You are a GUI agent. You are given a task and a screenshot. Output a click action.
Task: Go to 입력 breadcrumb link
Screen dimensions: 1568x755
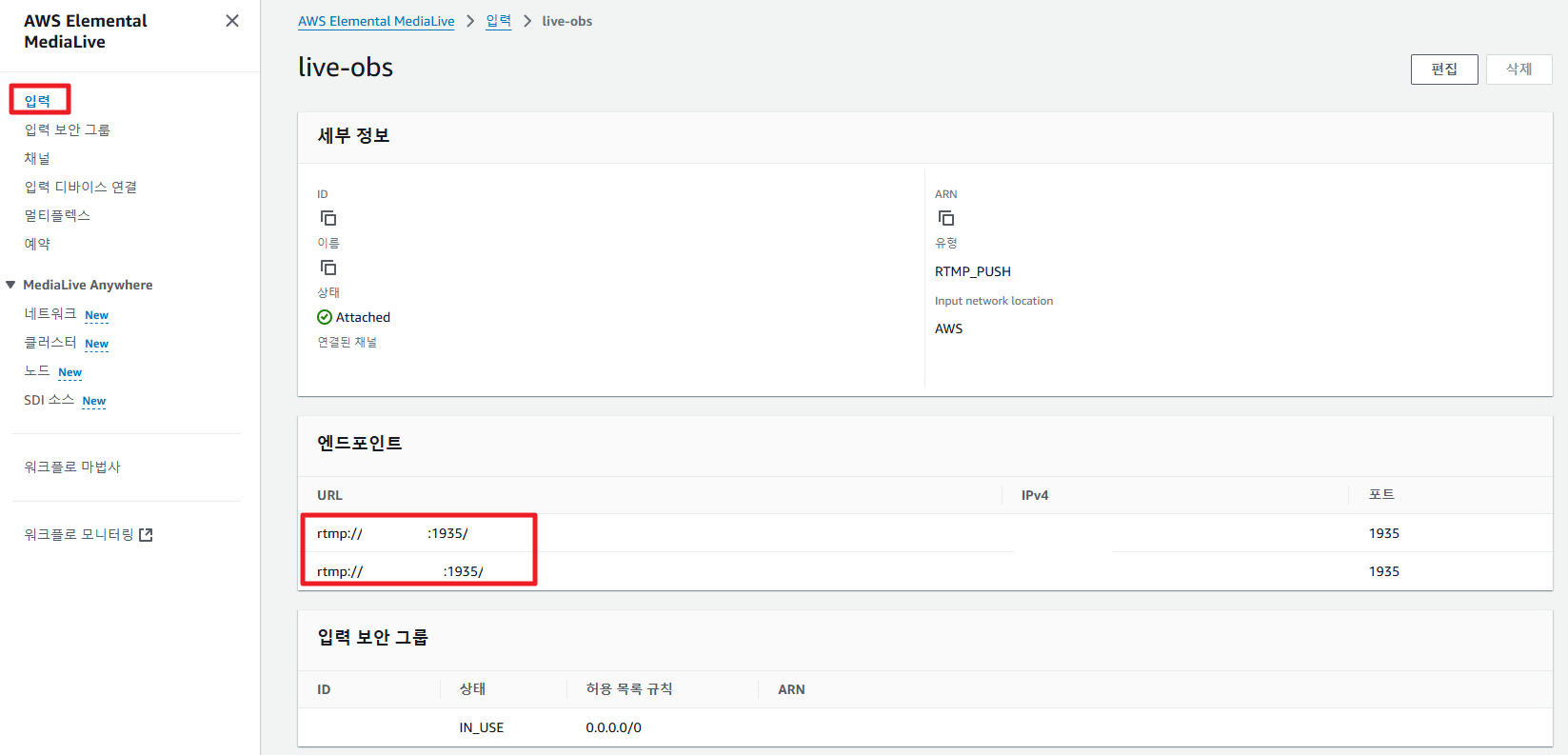point(499,21)
